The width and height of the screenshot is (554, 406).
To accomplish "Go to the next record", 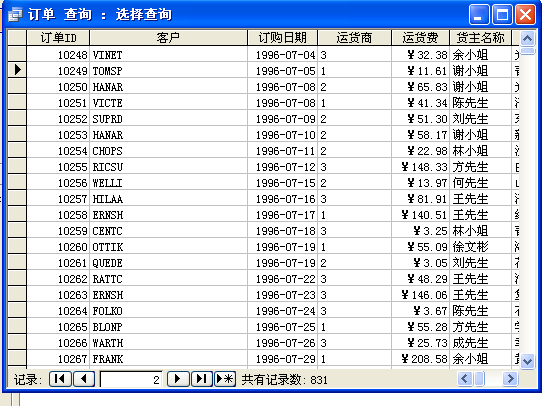I will 178,379.
